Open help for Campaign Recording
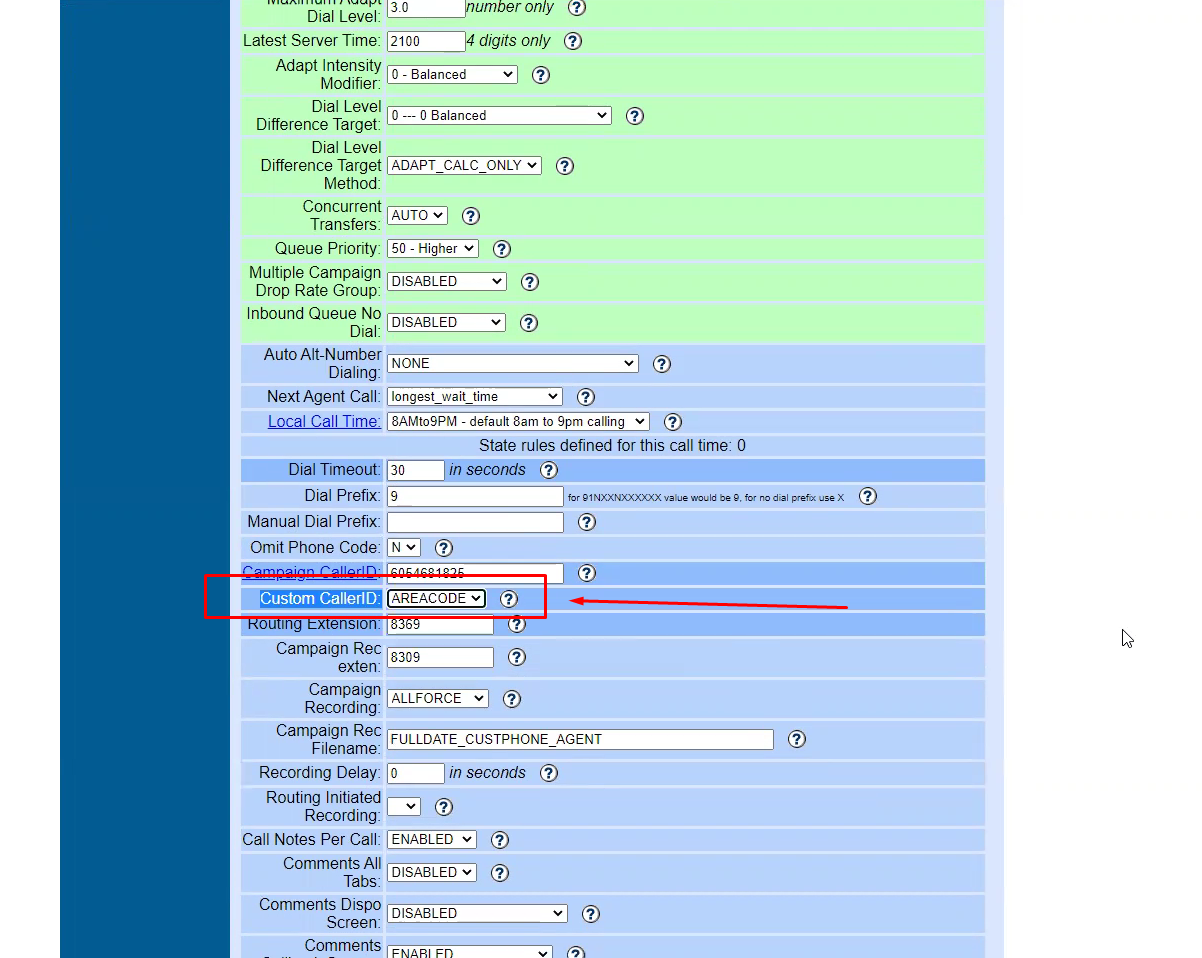 [512, 699]
